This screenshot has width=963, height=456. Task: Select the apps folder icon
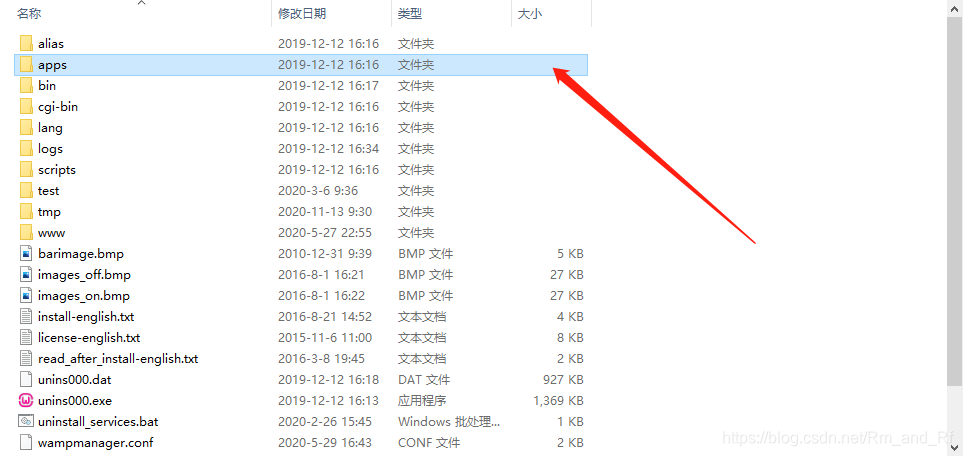click(26, 65)
